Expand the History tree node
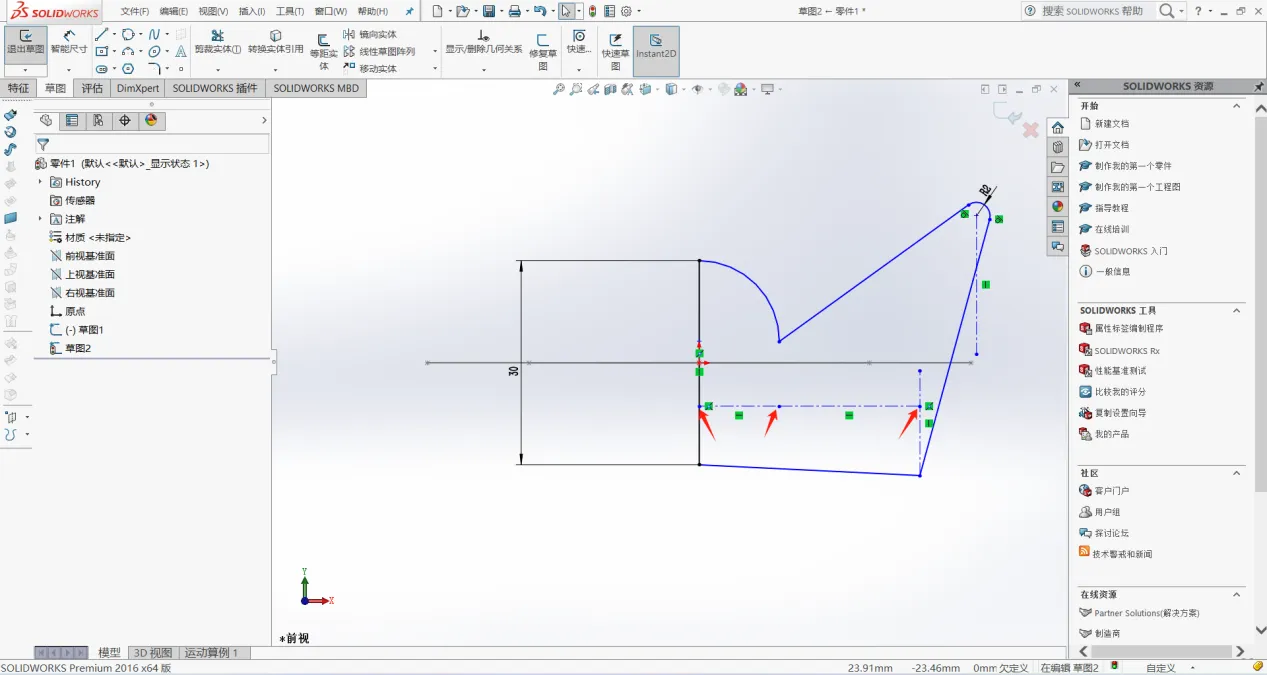The height and width of the screenshot is (675, 1267). click(41, 182)
